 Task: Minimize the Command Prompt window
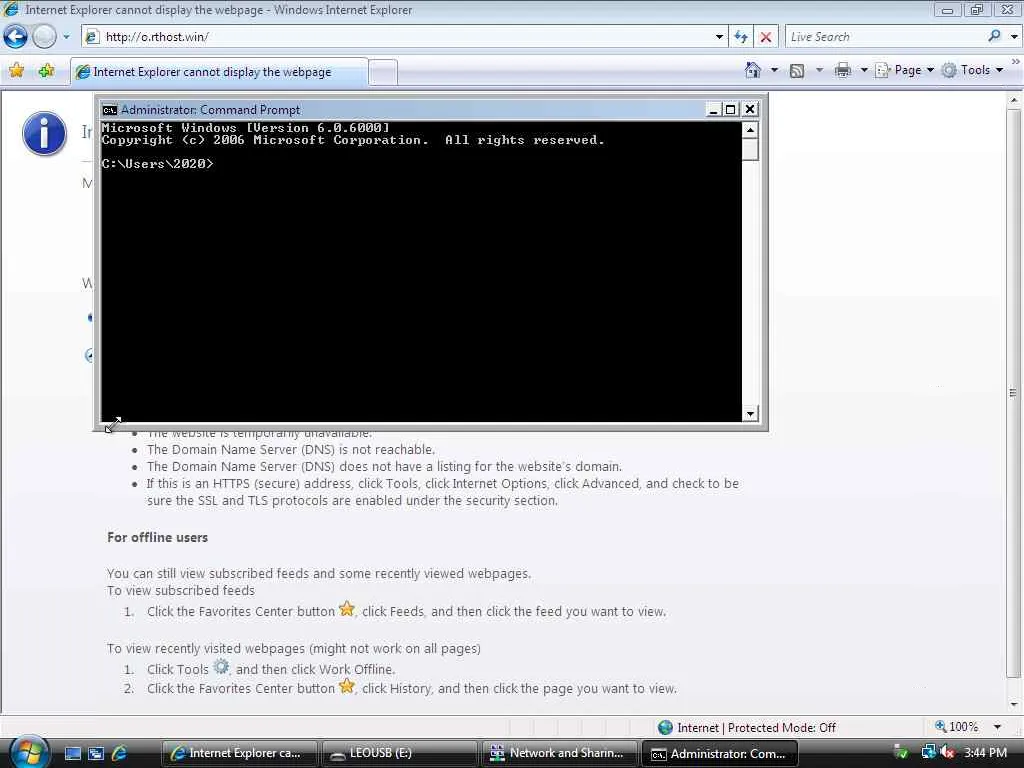coord(713,110)
